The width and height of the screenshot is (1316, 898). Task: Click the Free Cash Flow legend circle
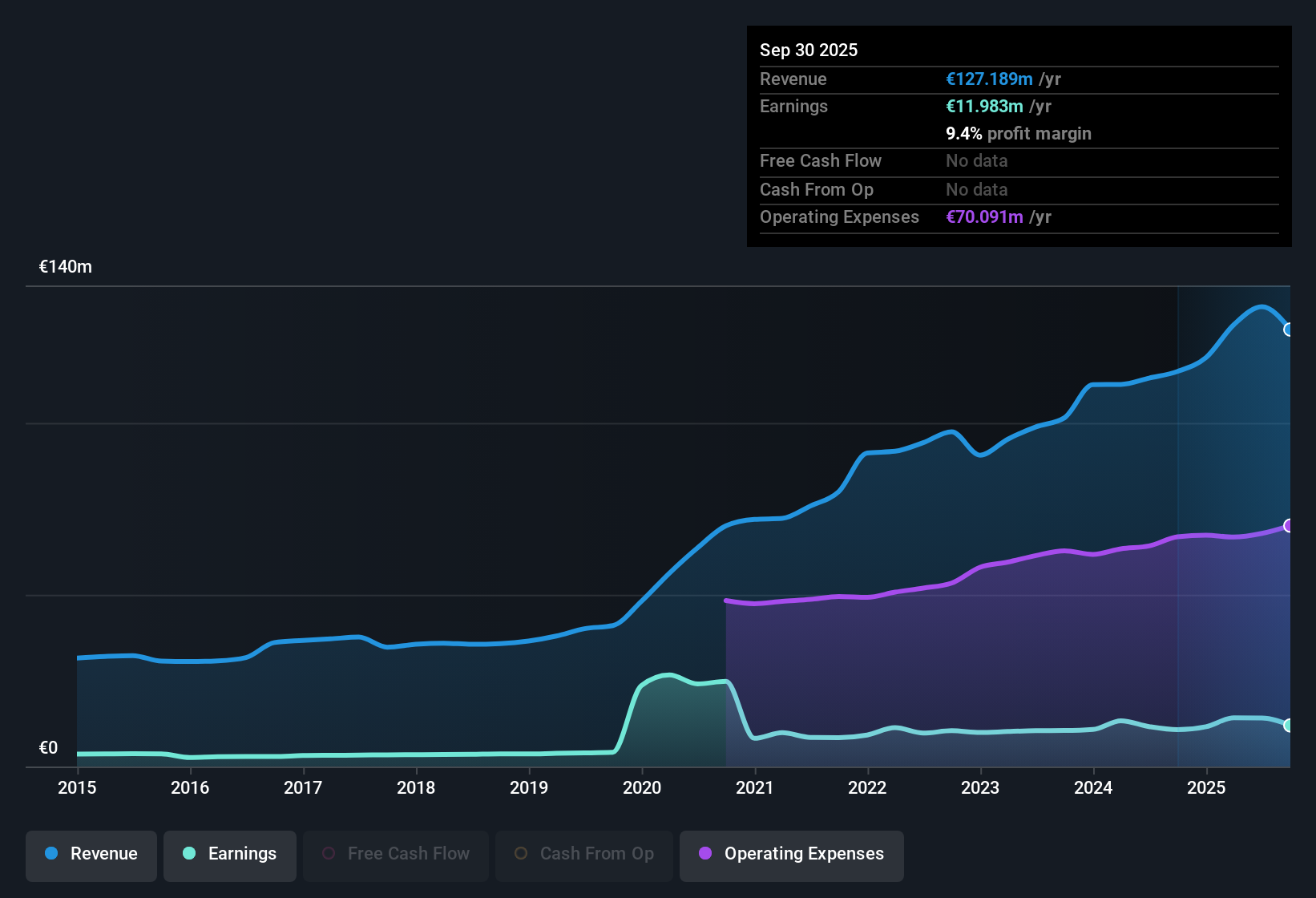point(329,854)
